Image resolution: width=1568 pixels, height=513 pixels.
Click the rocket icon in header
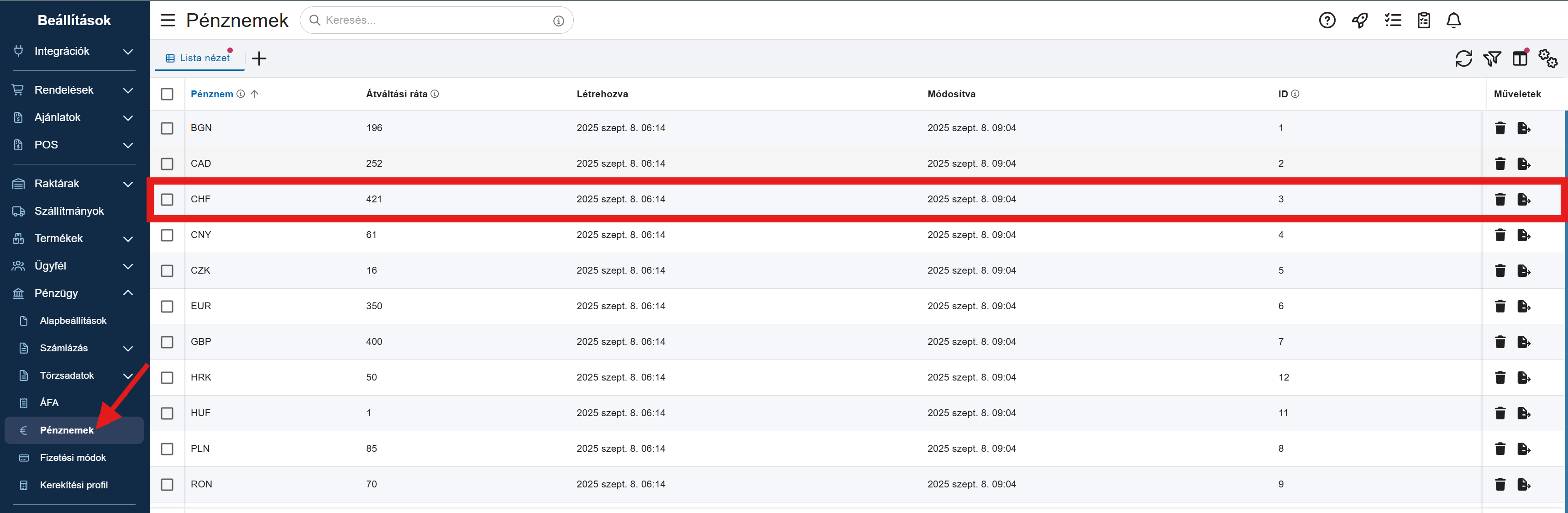pos(1360,20)
